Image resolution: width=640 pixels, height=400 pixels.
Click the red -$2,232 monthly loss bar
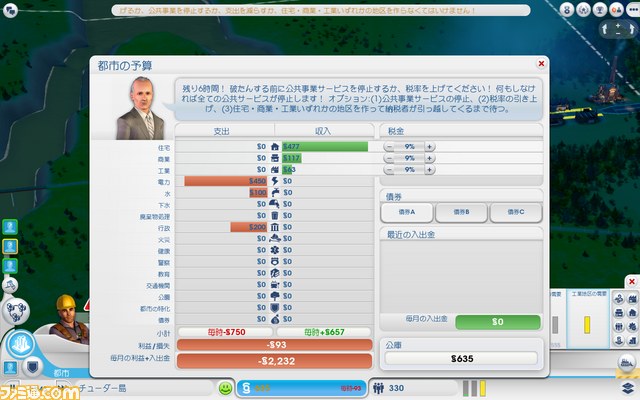(275, 361)
